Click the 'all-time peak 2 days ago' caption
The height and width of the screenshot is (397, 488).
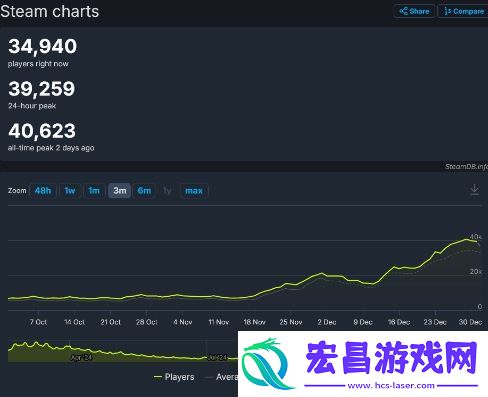pos(51,148)
